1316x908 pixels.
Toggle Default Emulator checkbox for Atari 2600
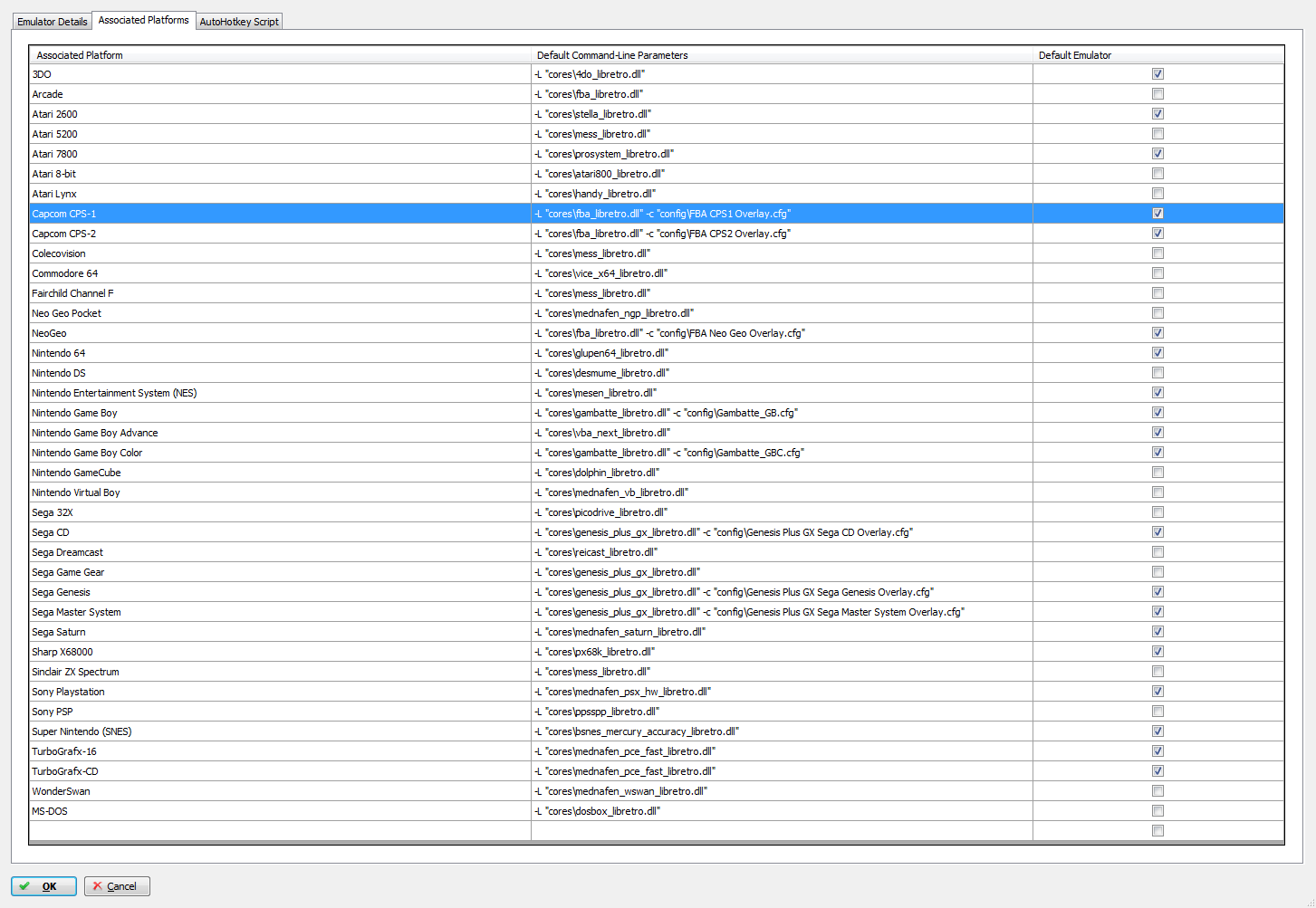(x=1158, y=114)
